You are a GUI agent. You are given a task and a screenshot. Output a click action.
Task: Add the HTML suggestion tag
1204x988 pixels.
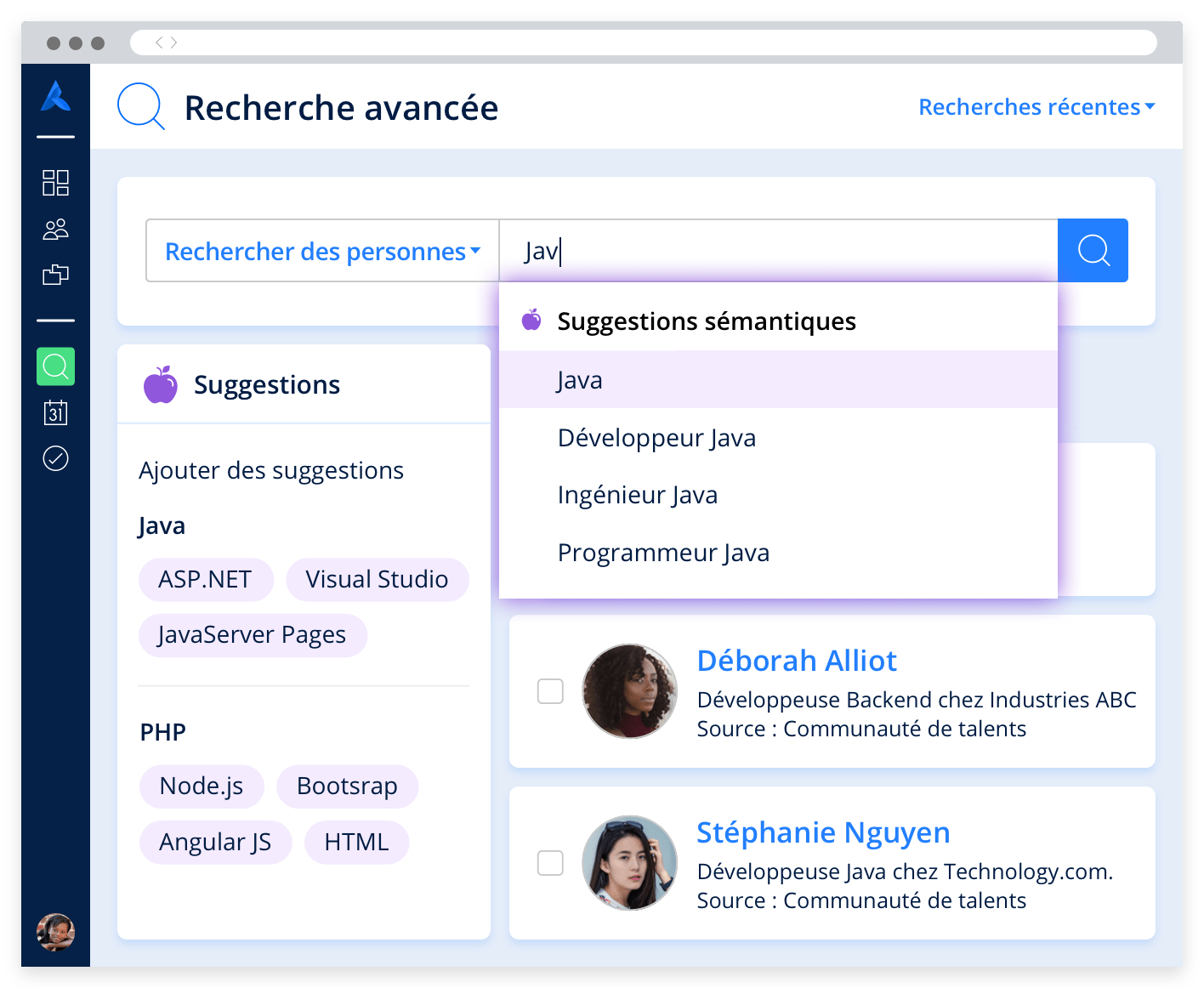point(356,843)
